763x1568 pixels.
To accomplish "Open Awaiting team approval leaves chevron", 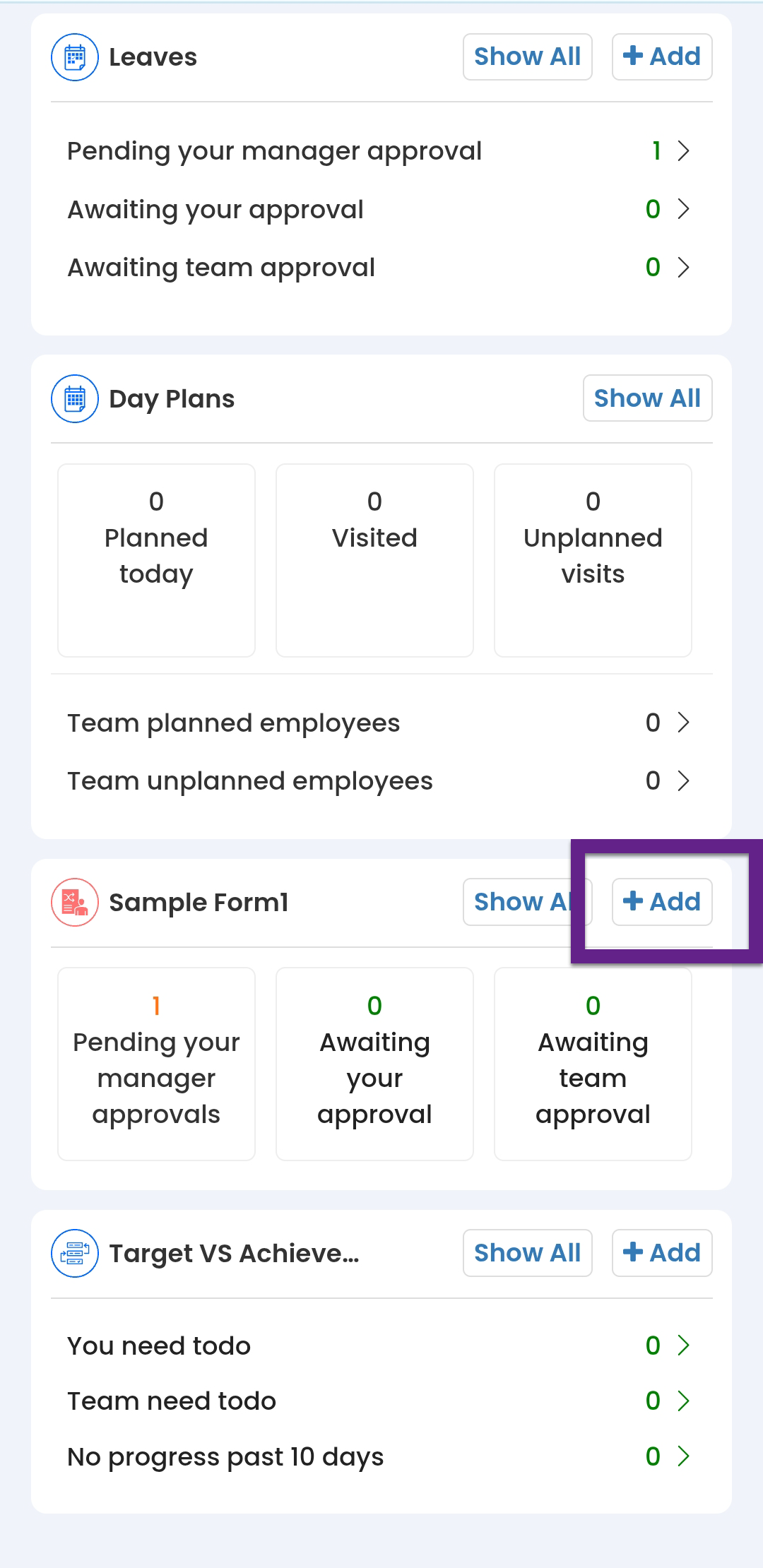I will click(683, 267).
